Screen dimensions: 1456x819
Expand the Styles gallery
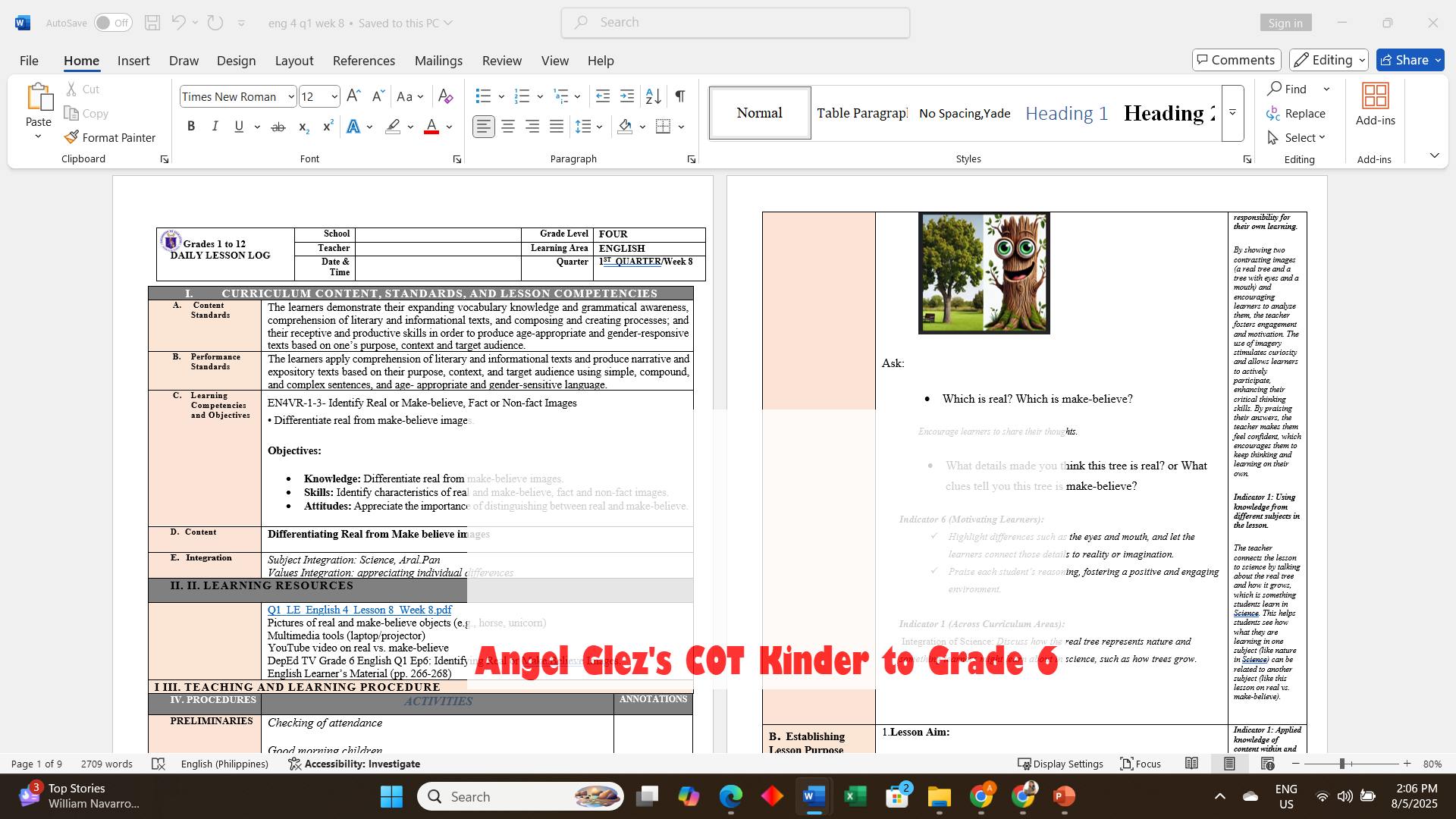click(1232, 113)
